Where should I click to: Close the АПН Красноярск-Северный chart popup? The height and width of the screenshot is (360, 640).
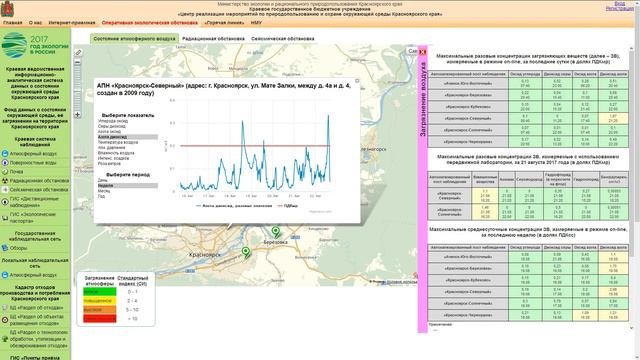pyautogui.click(x=357, y=81)
